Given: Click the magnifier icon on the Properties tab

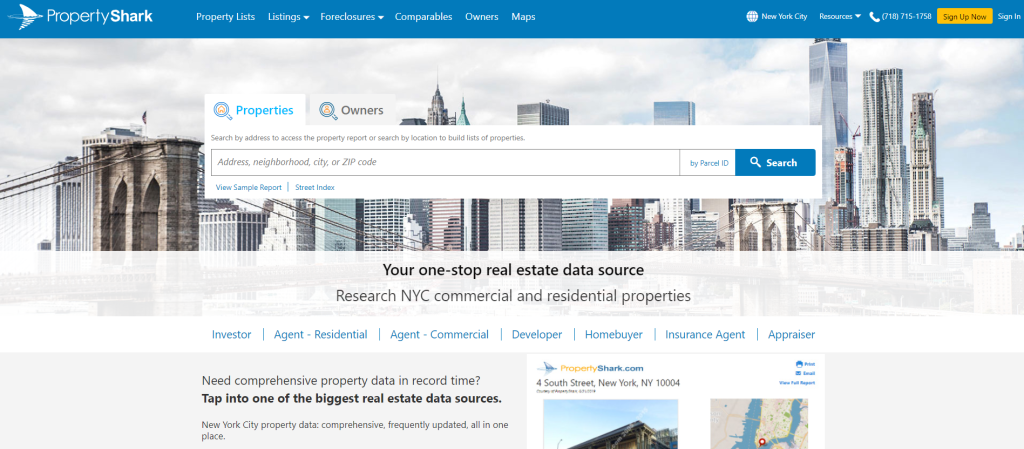Looking at the screenshot, I should tap(222, 110).
